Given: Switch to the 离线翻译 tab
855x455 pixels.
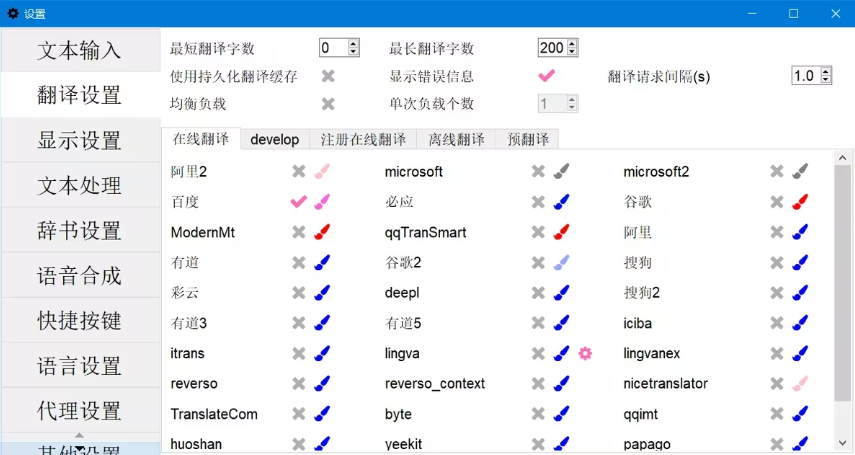Looking at the screenshot, I should (456, 140).
